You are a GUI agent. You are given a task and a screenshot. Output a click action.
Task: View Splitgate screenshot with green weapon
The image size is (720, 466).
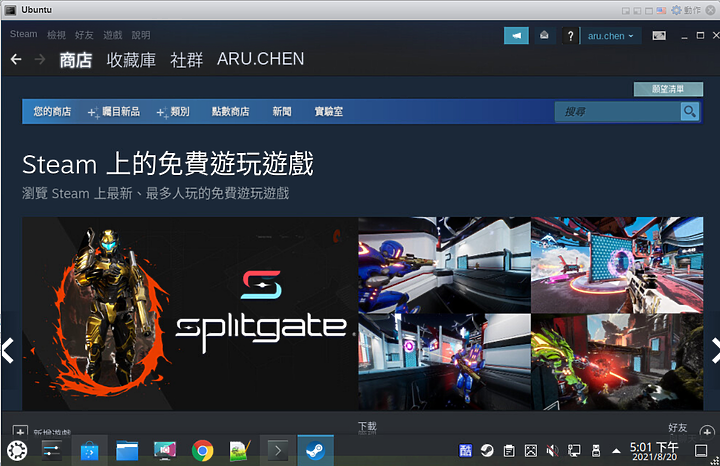(617, 362)
